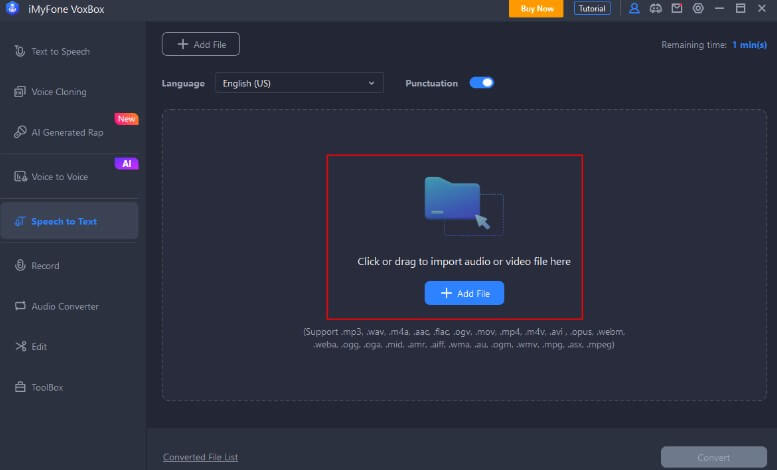Click the top outlined Add File button
The image size is (777, 470).
[x=201, y=44]
